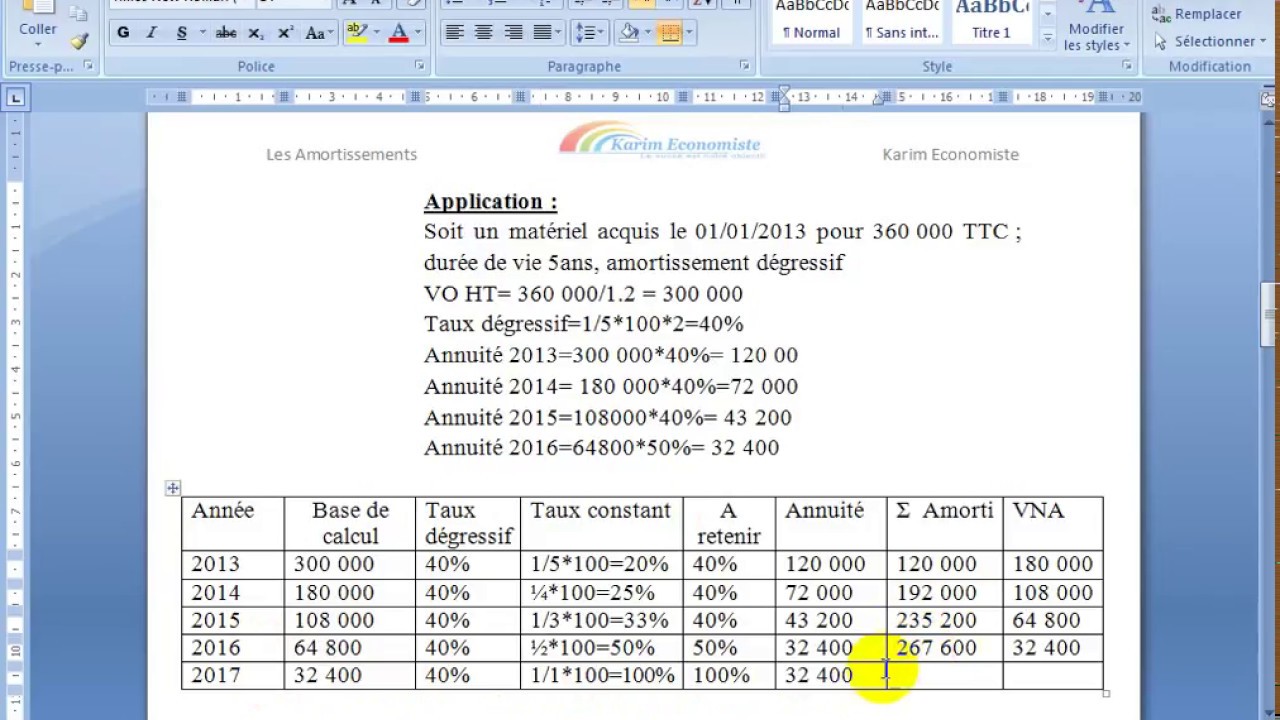The image size is (1280, 720).
Task: Click the '100%' A retenir cell
Action: (x=729, y=675)
